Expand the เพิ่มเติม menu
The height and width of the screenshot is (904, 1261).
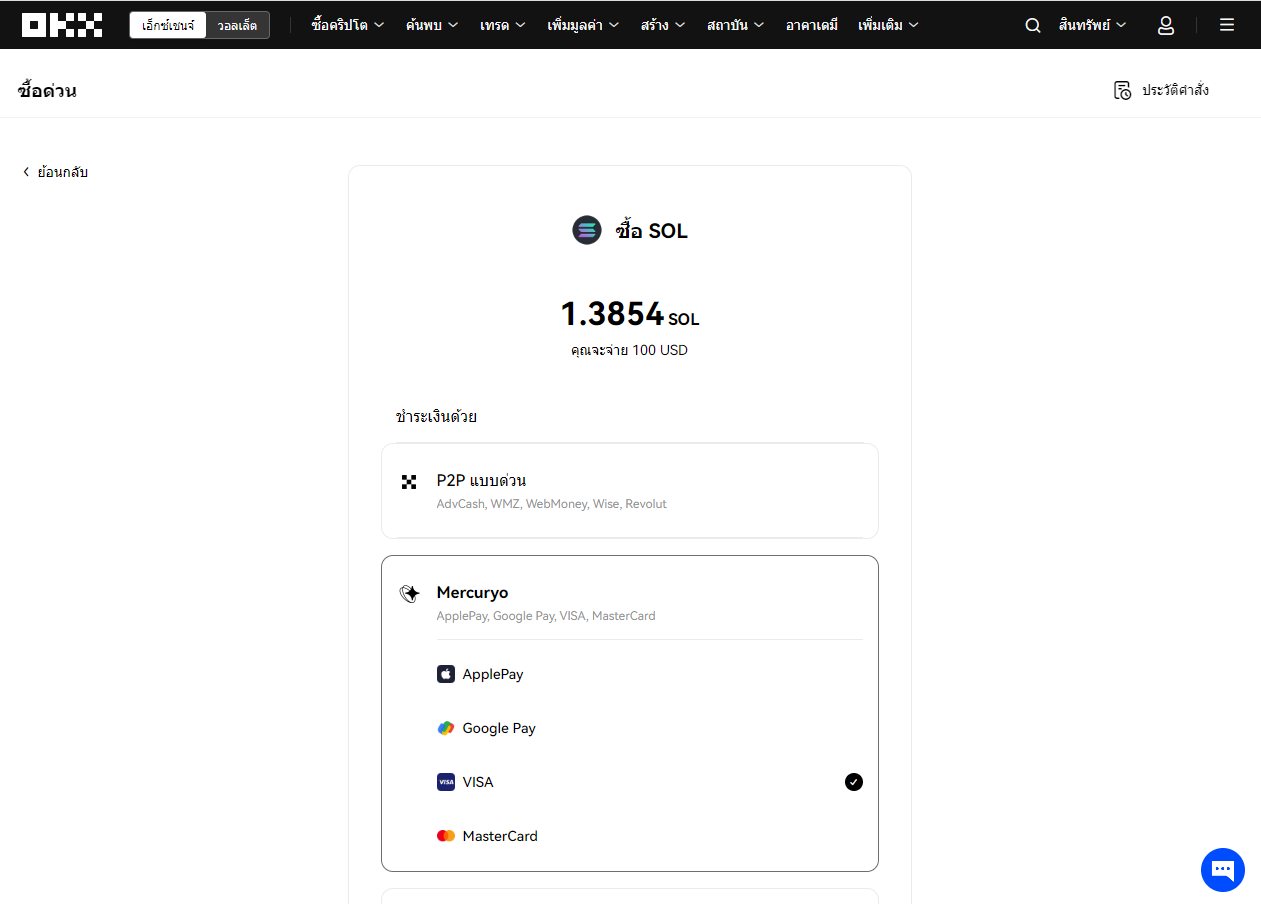click(x=888, y=25)
